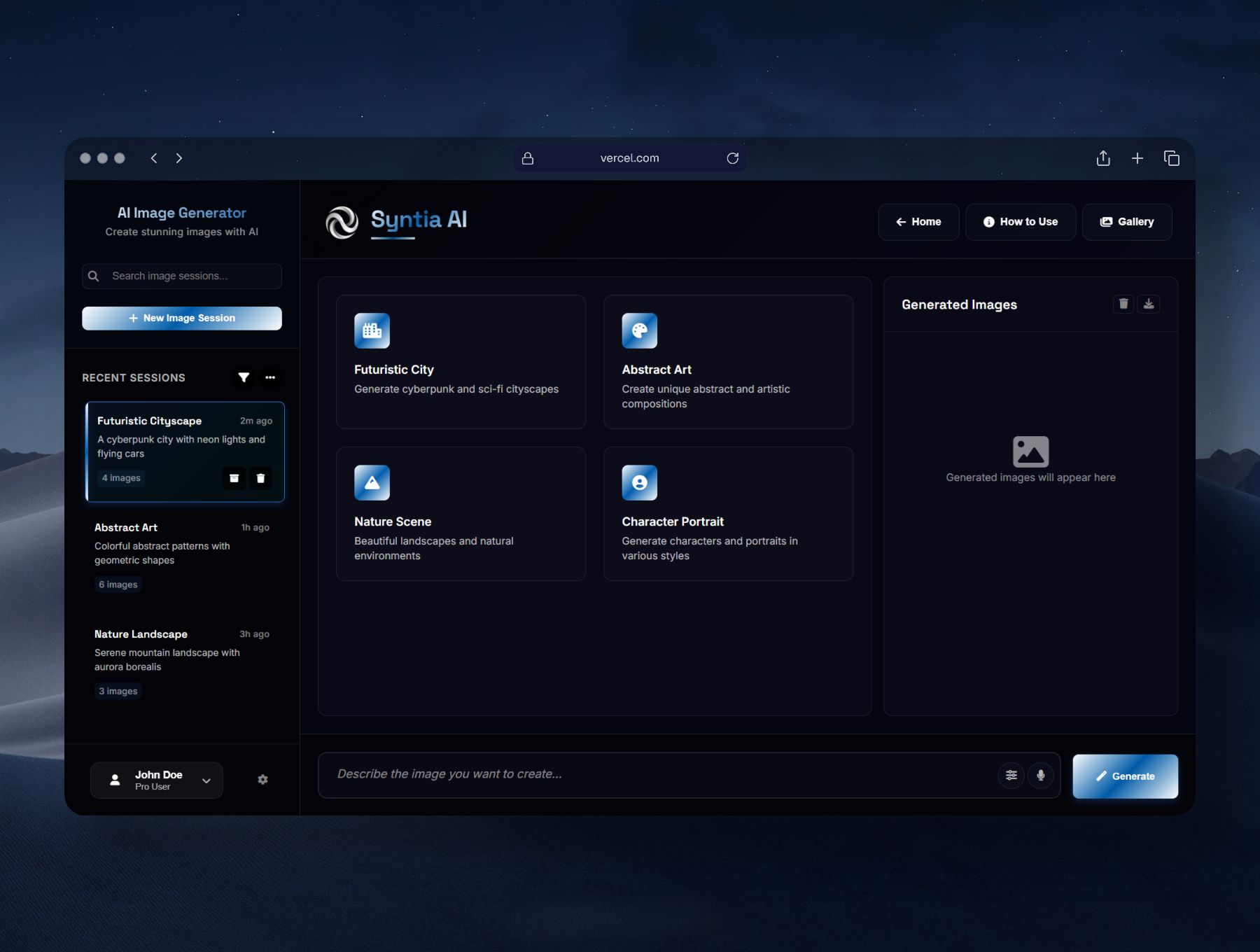Click the filter icon in Recent Sessions
The height and width of the screenshot is (952, 1260).
244,377
